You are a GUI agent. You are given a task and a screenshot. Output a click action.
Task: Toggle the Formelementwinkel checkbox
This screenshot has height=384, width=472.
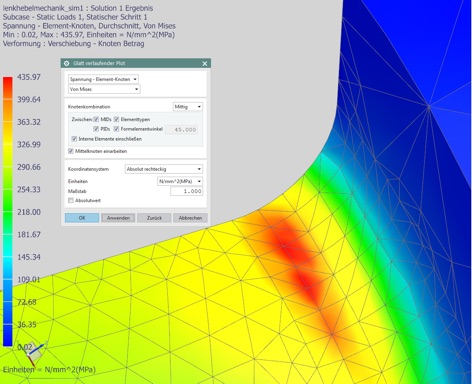[x=116, y=129]
